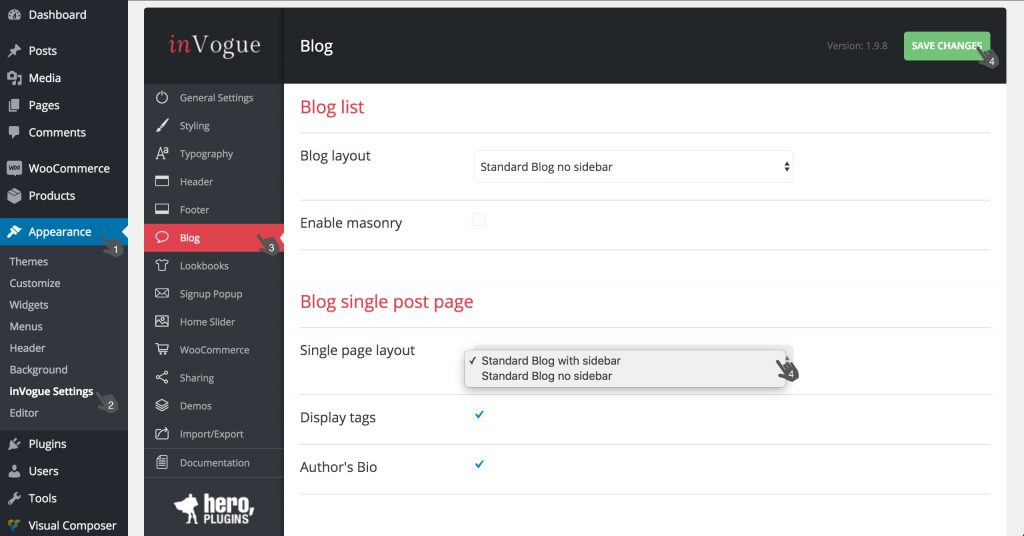Choose Standard Blog no sidebar in open list
Screen dimensions: 1024x536
[x=625, y=376]
